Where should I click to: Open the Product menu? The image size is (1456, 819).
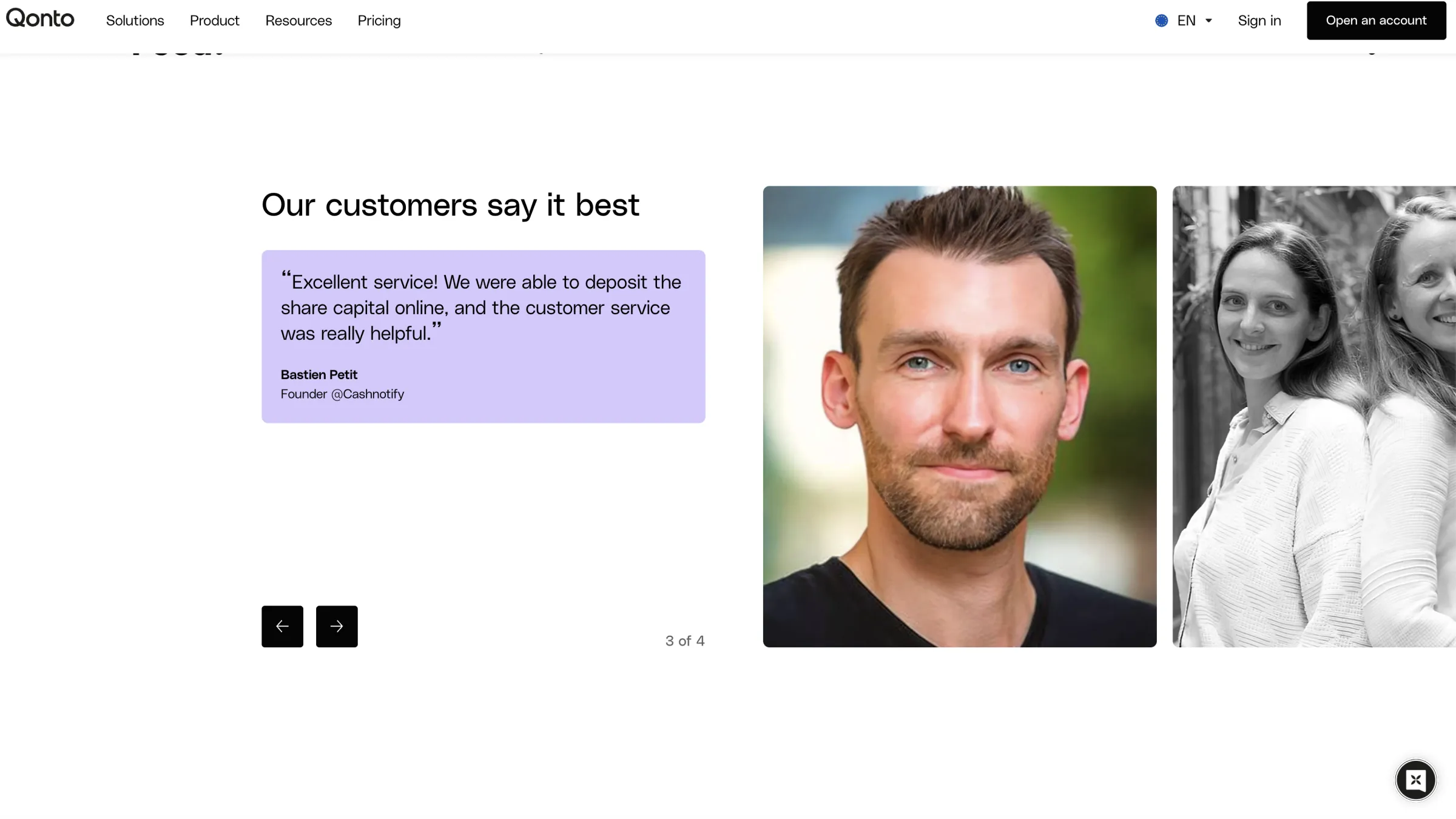(214, 21)
